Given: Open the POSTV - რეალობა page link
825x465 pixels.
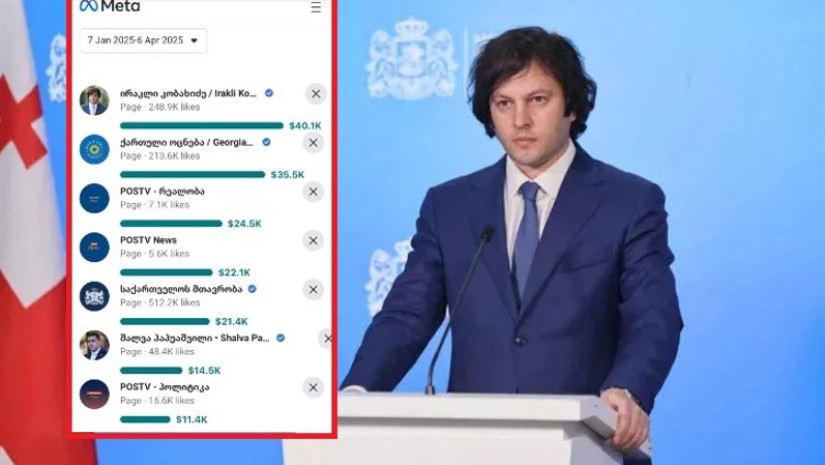Looking at the screenshot, I should [x=162, y=191].
